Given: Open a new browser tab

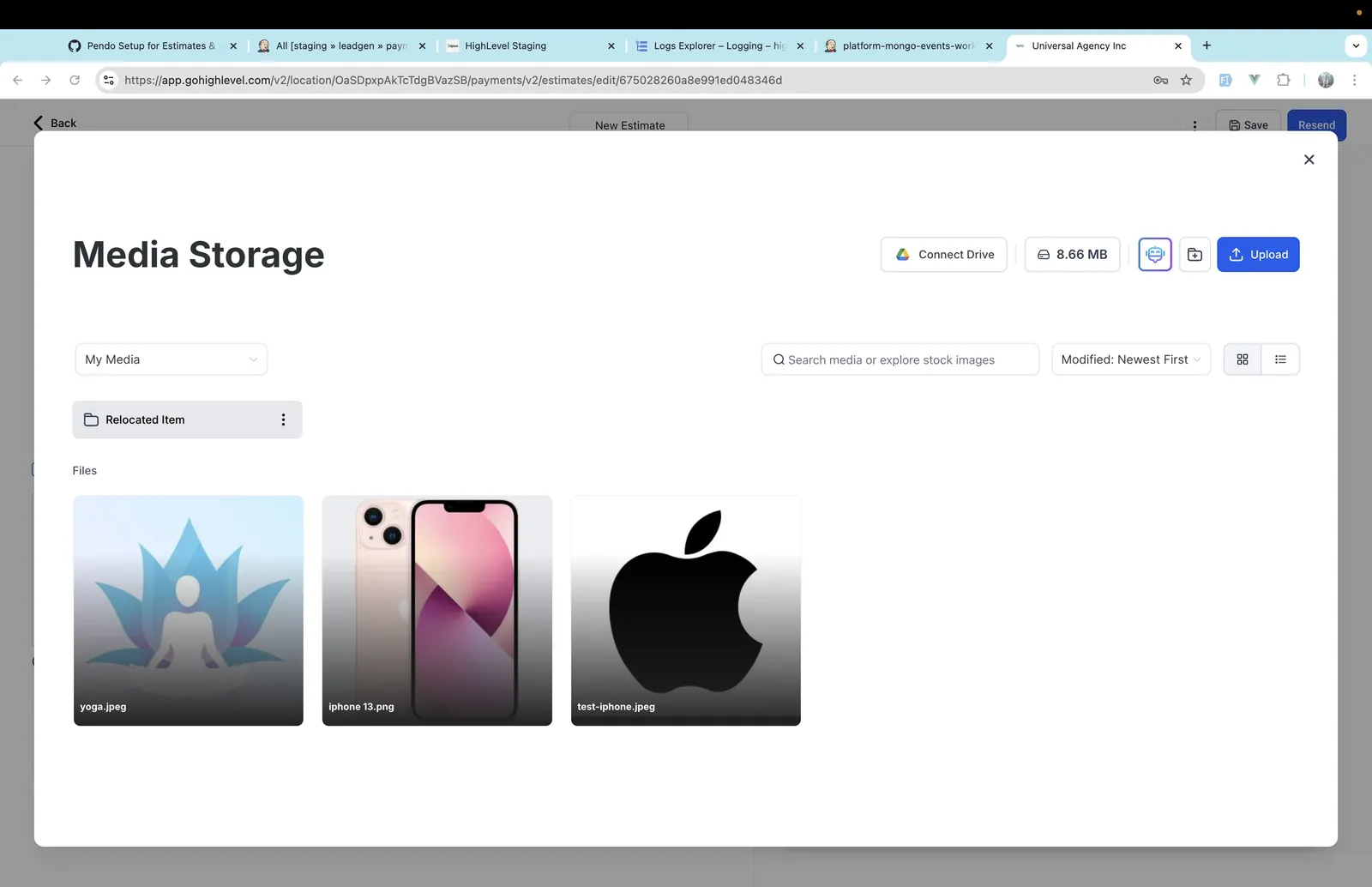Looking at the screenshot, I should (1207, 45).
